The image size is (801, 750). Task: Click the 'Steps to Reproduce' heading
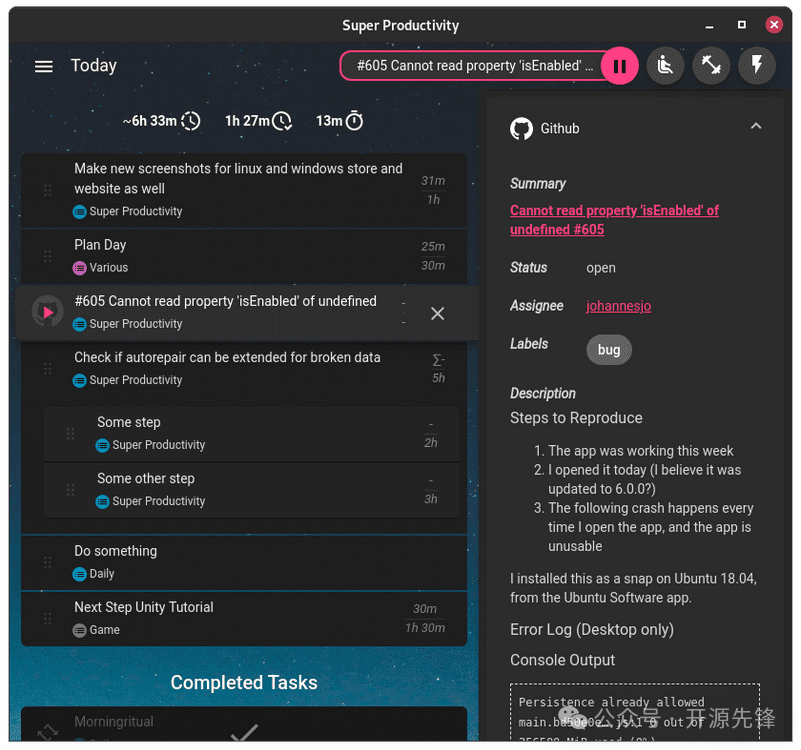point(576,418)
